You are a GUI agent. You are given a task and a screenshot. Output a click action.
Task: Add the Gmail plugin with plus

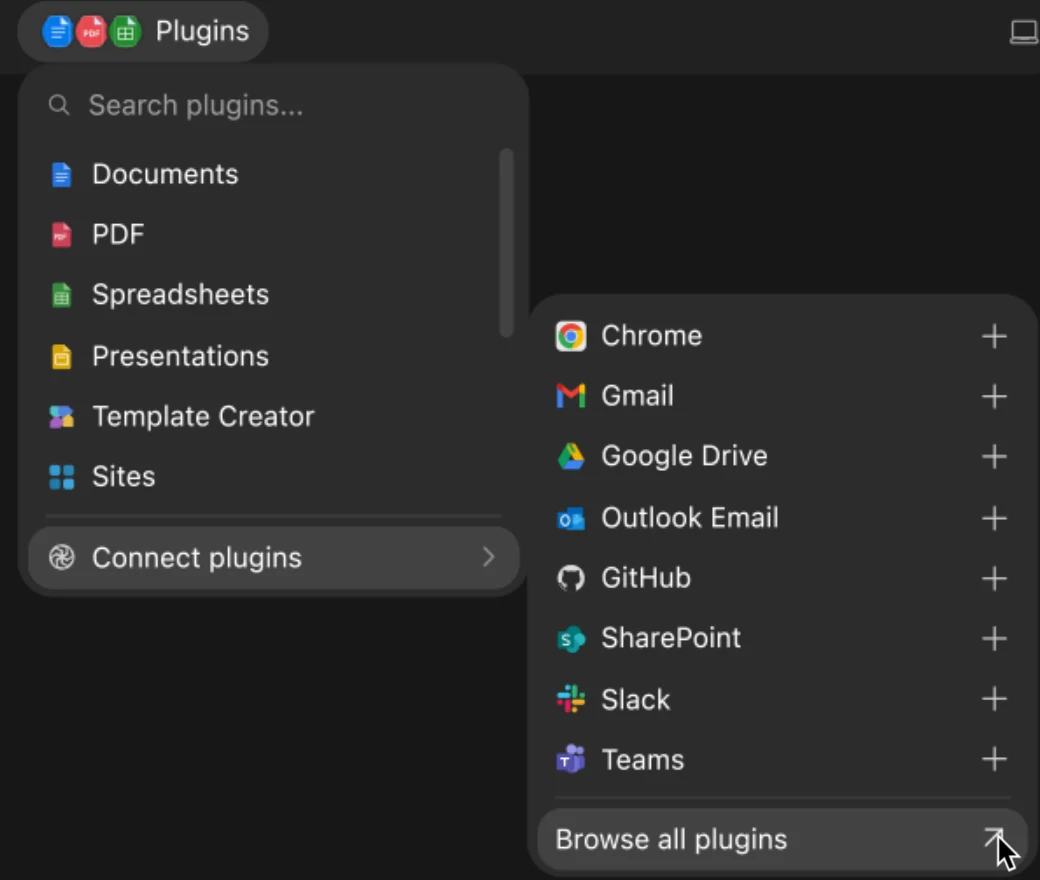pyautogui.click(x=994, y=397)
